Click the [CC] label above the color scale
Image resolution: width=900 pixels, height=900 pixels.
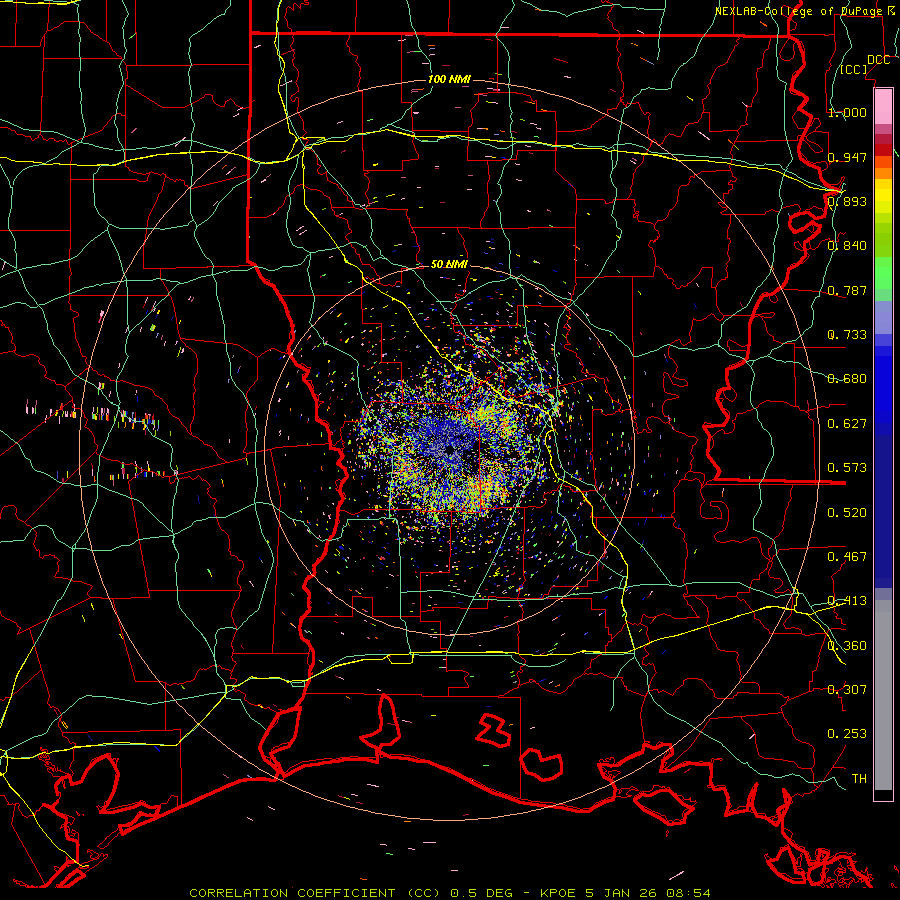[x=854, y=69]
